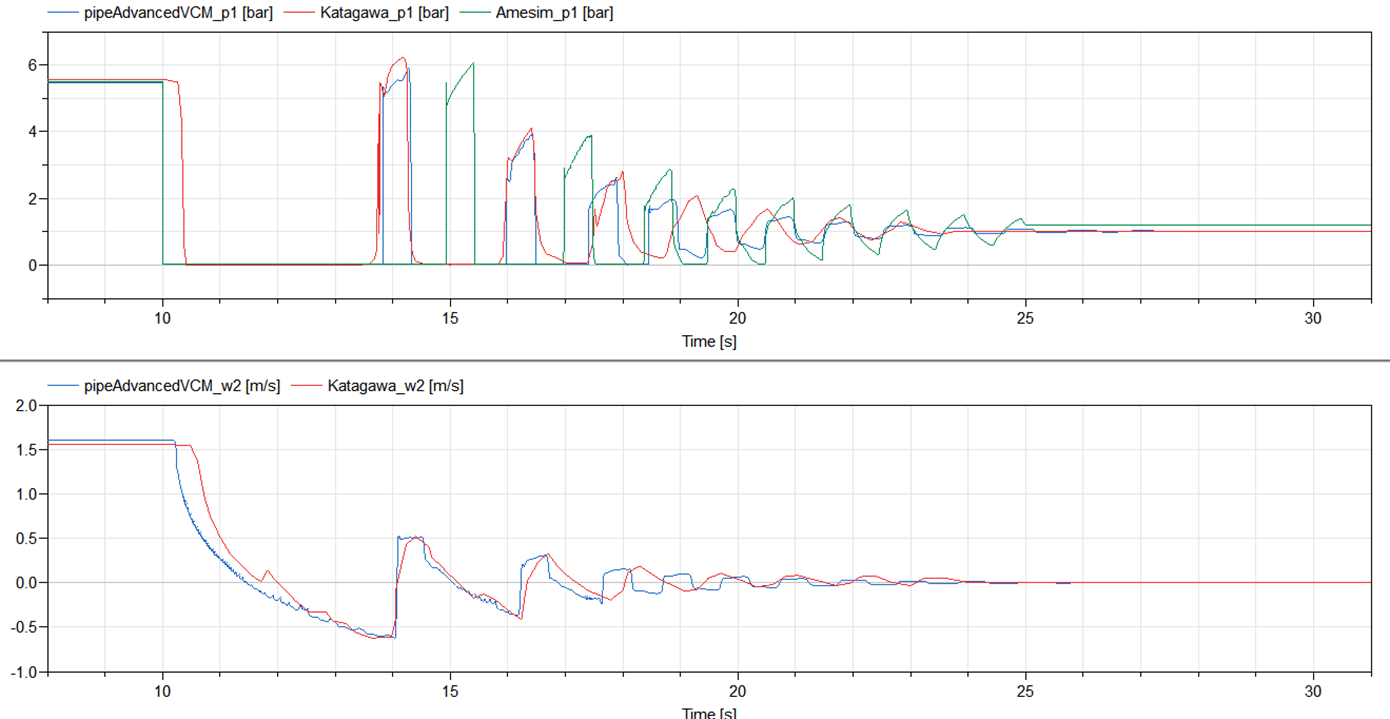The image size is (1390, 719).
Task: Click the tallest red Katagawa_p1 pressure peak
Action: coord(402,58)
